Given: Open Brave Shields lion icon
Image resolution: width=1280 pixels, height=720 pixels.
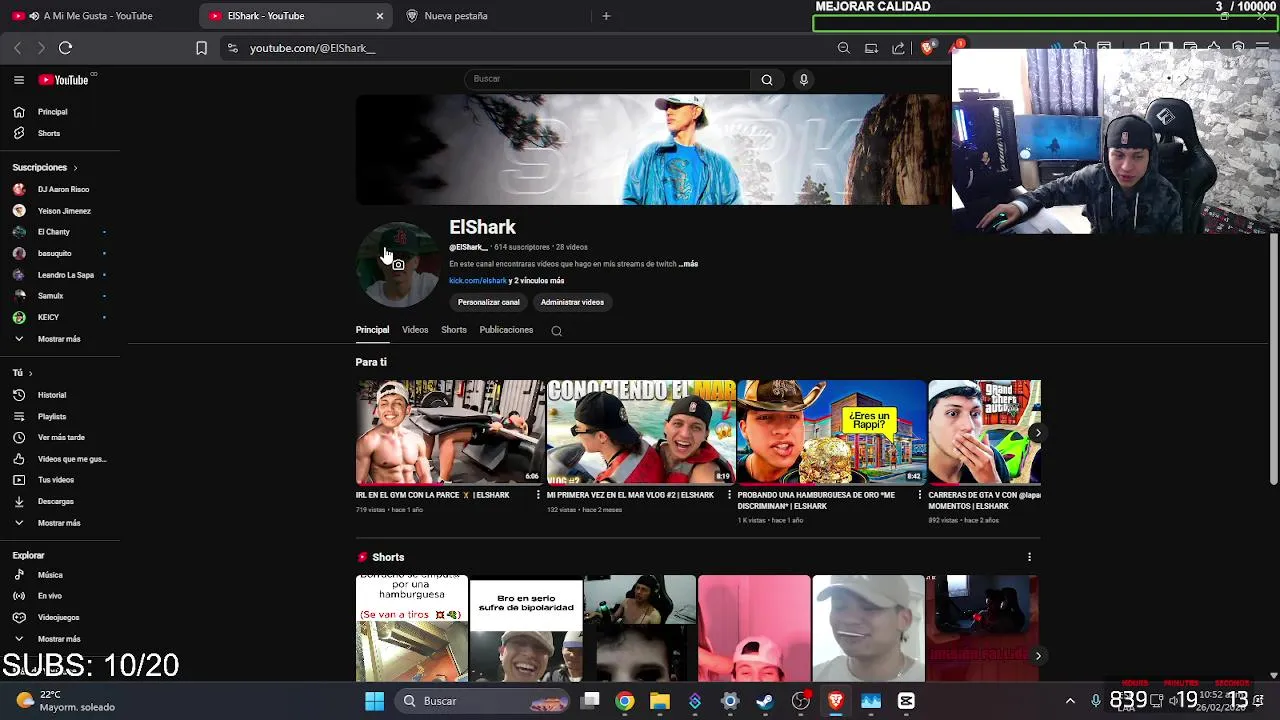Looking at the screenshot, I should (928, 48).
